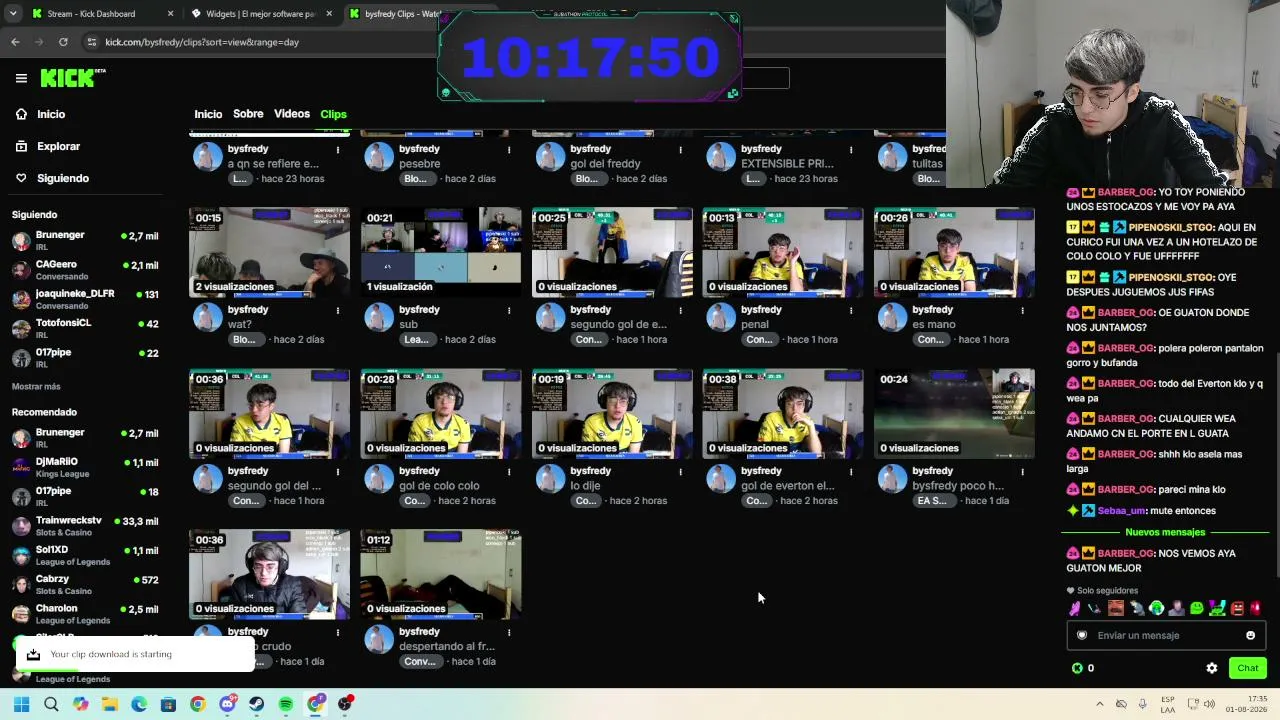1280x720 pixels.
Task: Click the laughing mustache man emote
Action: point(1116,608)
